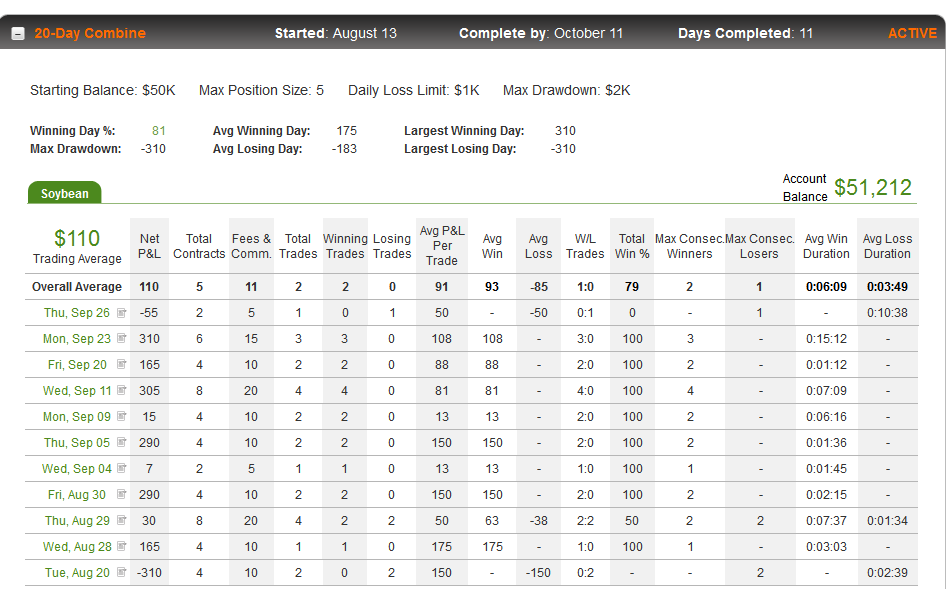Collapse the 20-Day Combine panel

pos(18,34)
